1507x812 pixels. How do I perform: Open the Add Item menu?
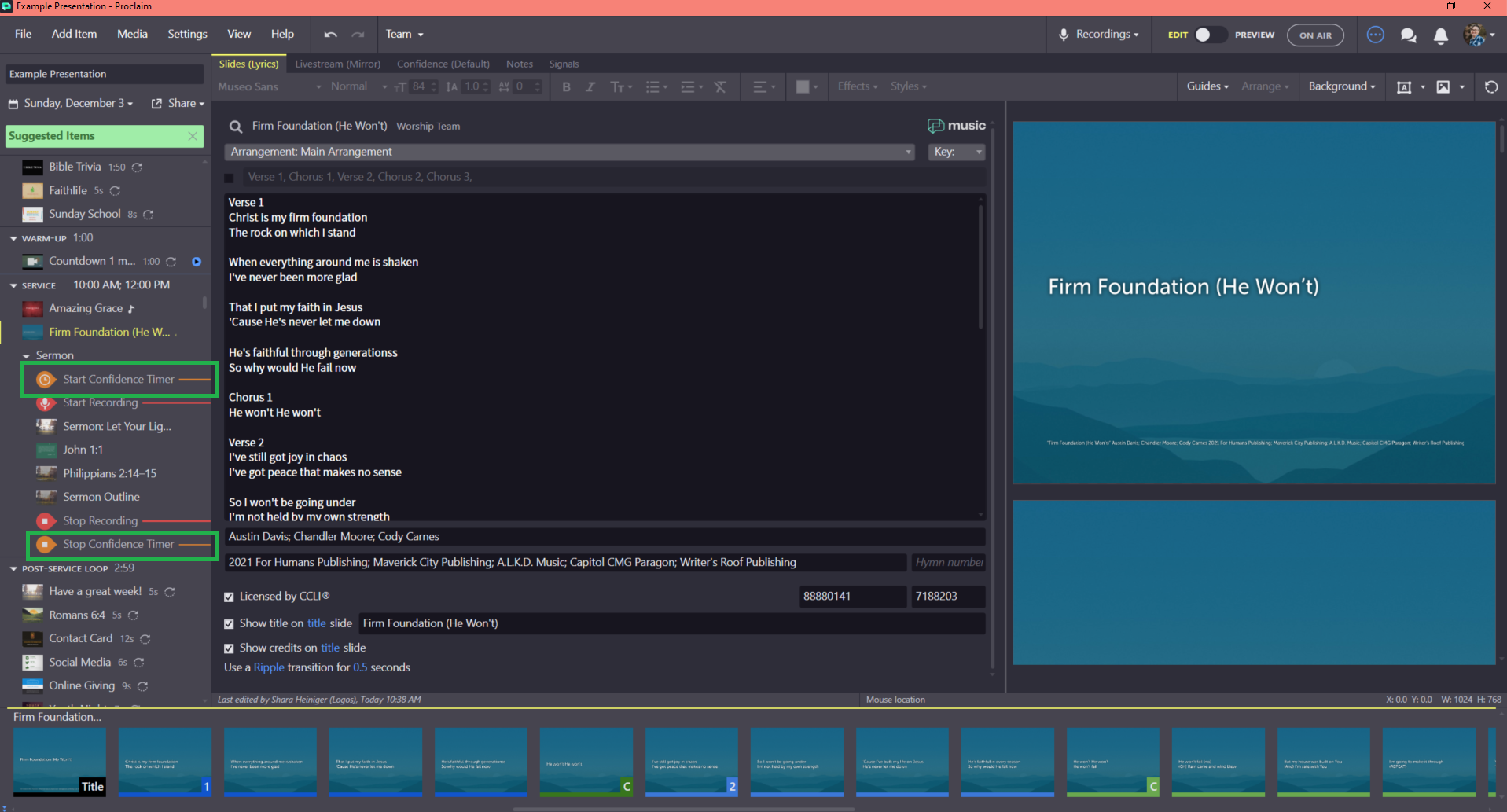pos(74,34)
